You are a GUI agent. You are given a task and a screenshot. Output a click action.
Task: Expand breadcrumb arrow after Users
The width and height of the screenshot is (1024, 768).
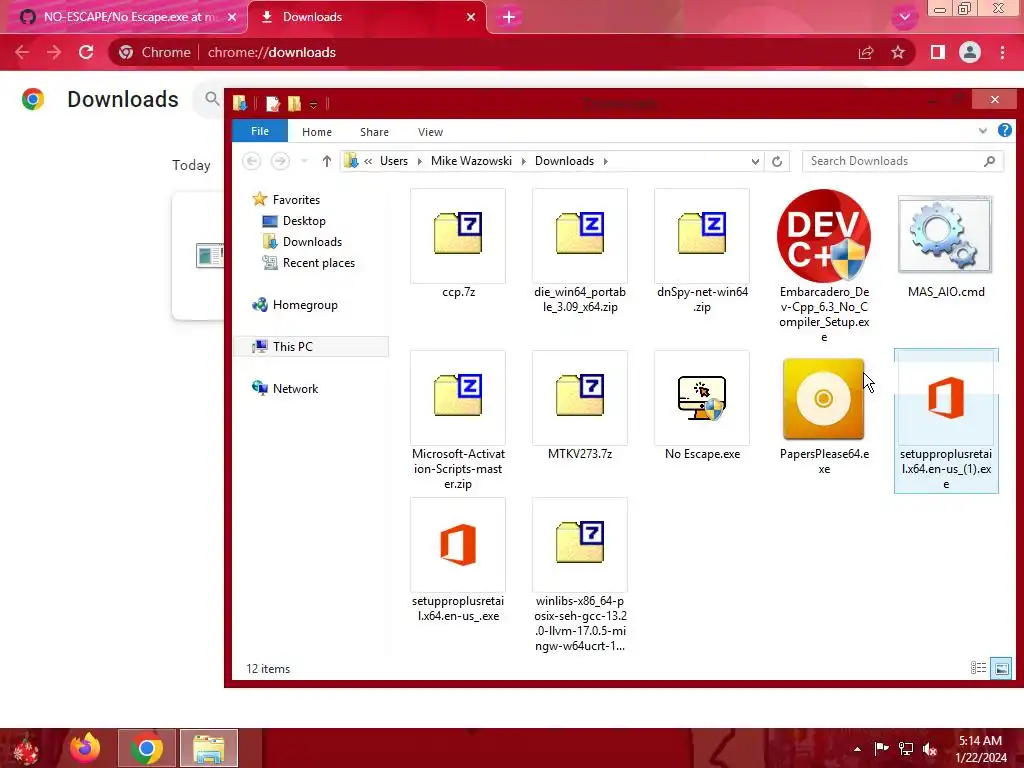419,161
